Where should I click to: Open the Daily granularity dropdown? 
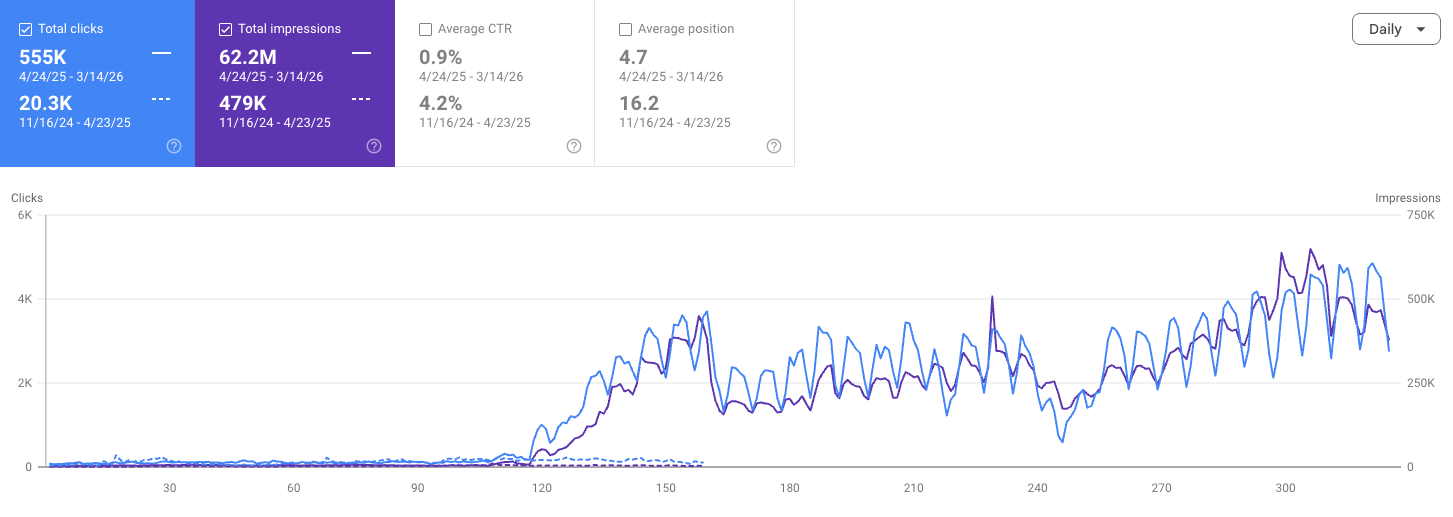(x=1396, y=29)
